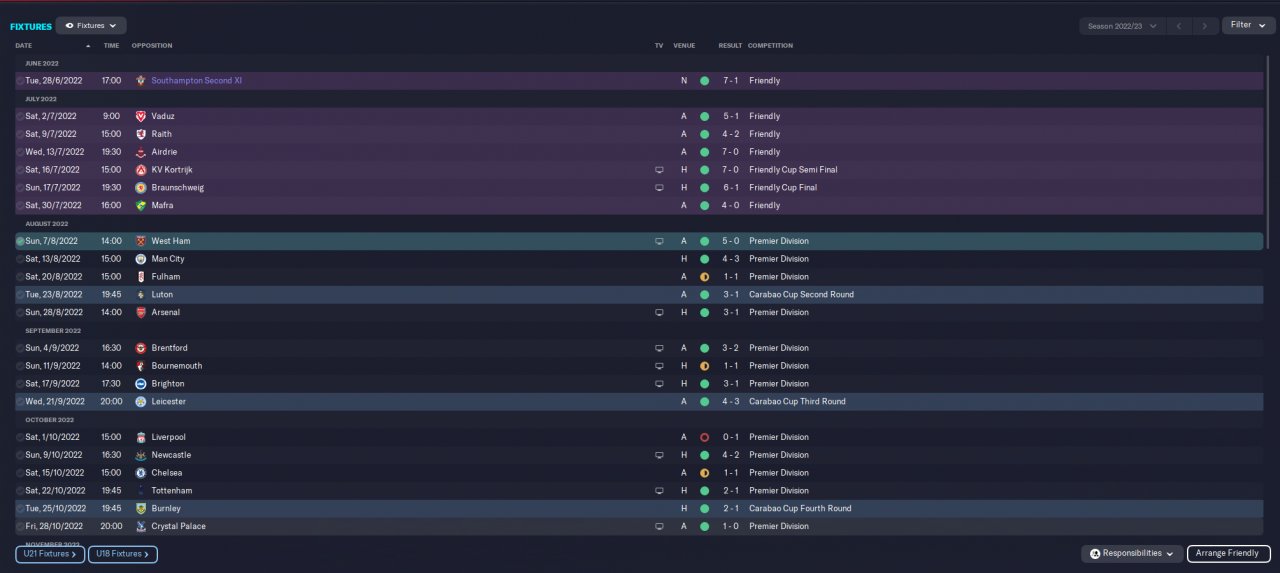
Task: Open the U21 Fixtures link
Action: click(49, 553)
